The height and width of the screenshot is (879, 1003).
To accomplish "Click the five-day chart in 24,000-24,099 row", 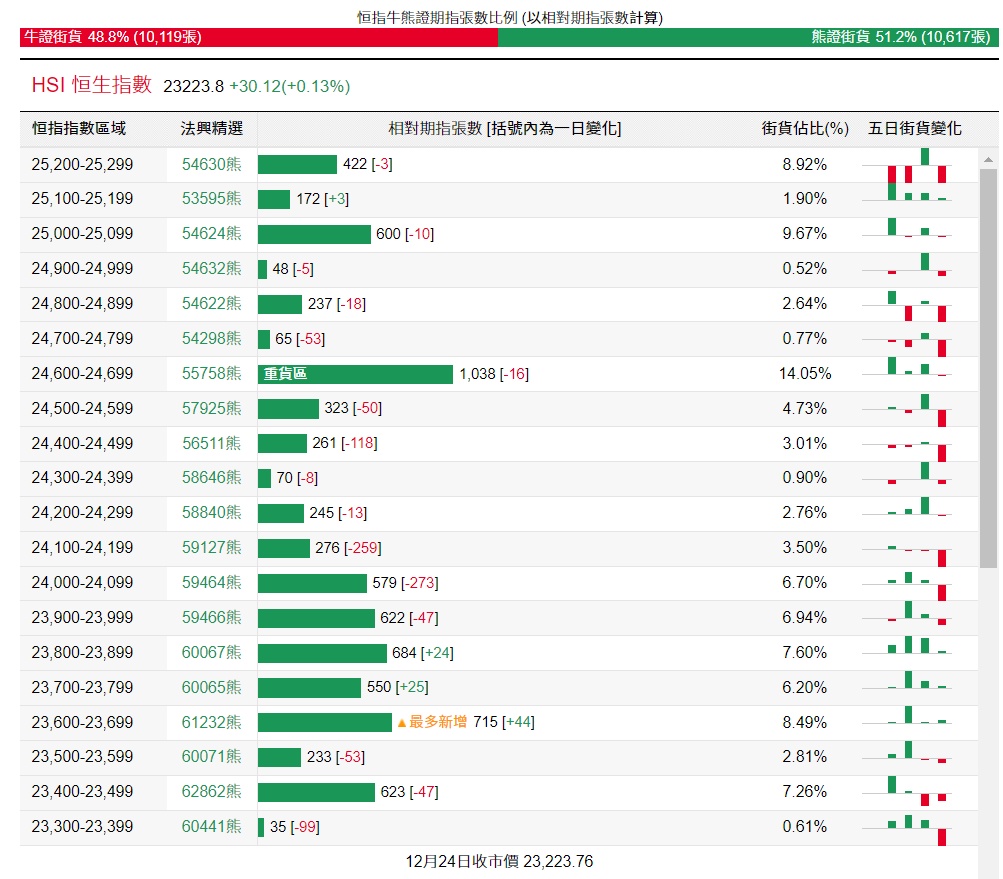I will pyautogui.click(x=916, y=583).
